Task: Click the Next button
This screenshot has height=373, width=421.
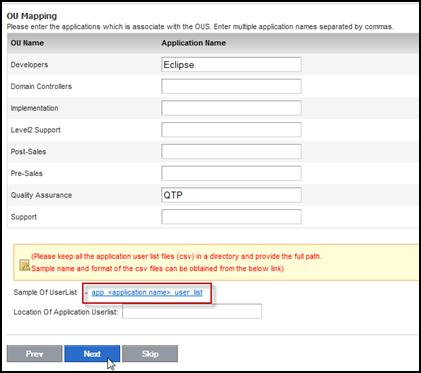Action: pos(92,354)
